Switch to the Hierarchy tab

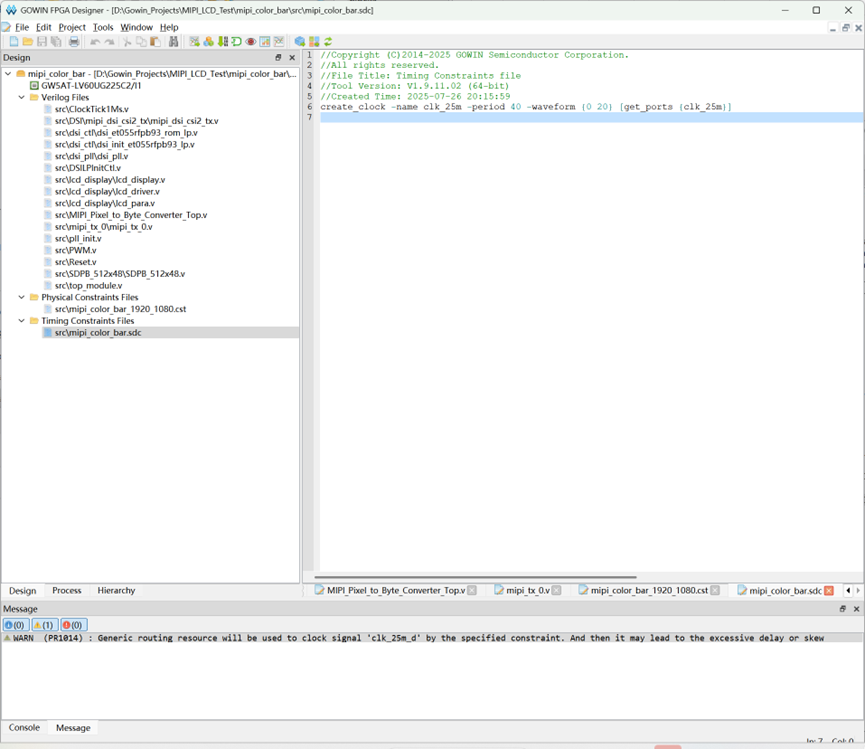(116, 590)
